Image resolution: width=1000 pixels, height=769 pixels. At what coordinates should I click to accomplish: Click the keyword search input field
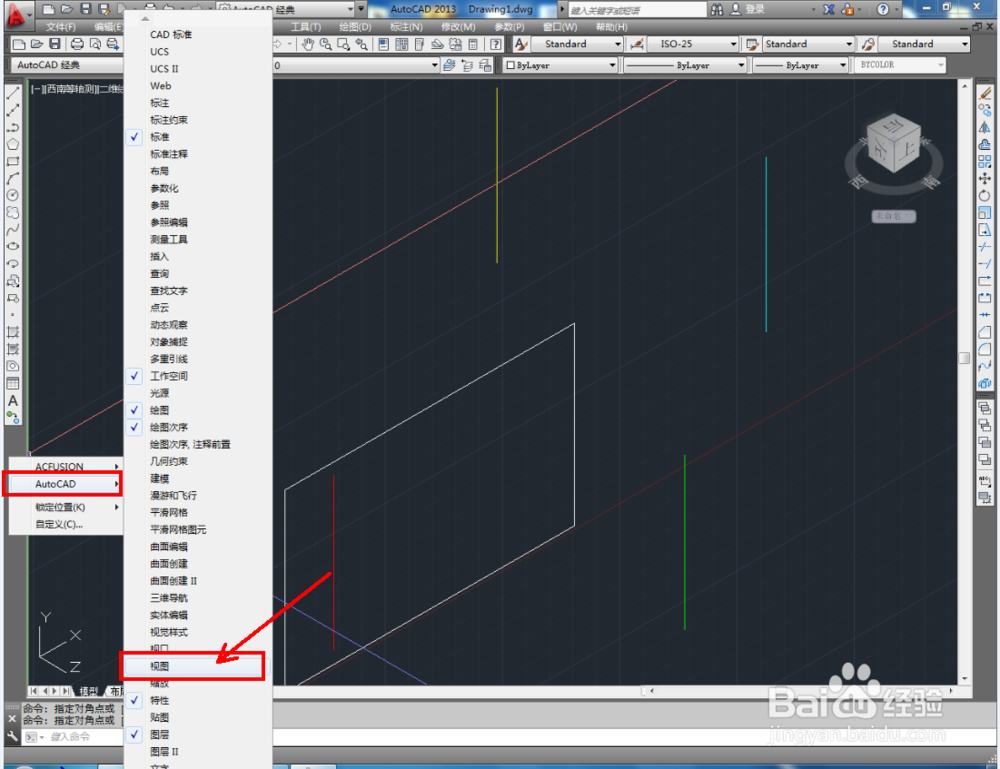[636, 10]
